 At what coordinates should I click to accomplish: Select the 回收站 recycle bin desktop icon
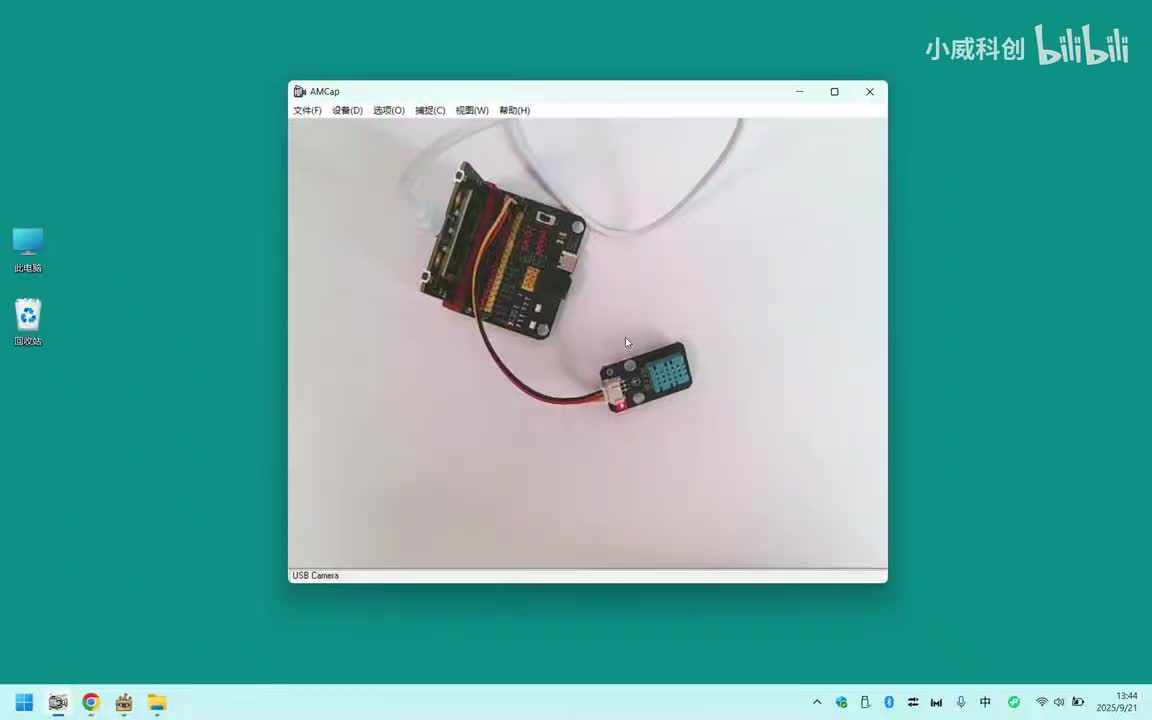[28, 322]
